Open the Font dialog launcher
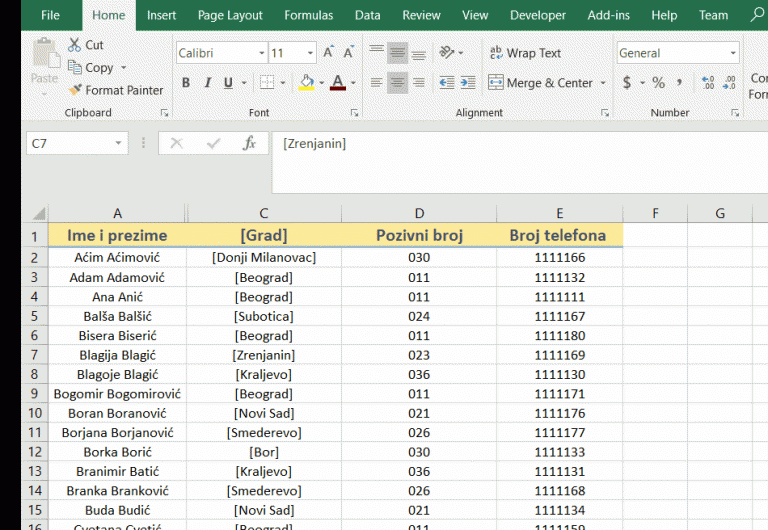The image size is (768, 530). click(x=354, y=113)
